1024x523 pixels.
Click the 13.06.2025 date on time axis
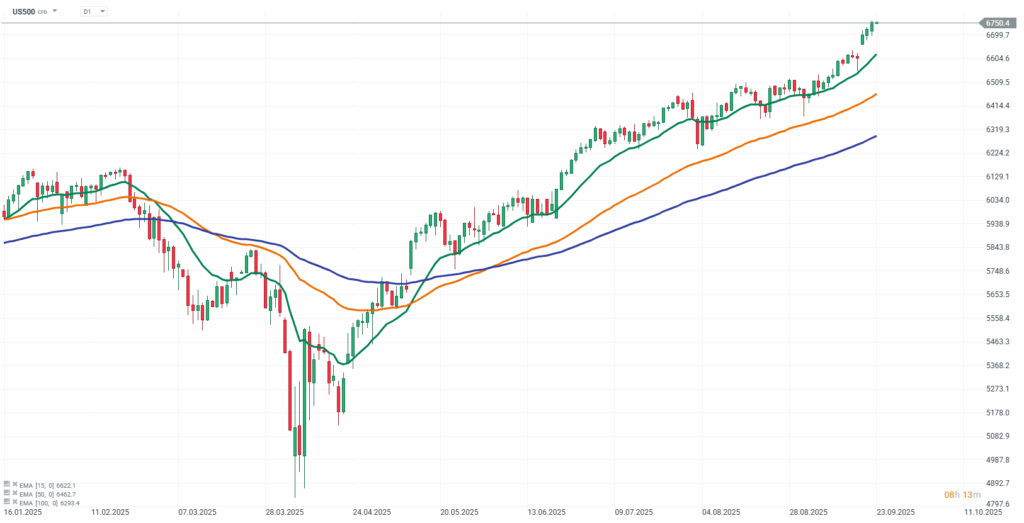tap(545, 511)
